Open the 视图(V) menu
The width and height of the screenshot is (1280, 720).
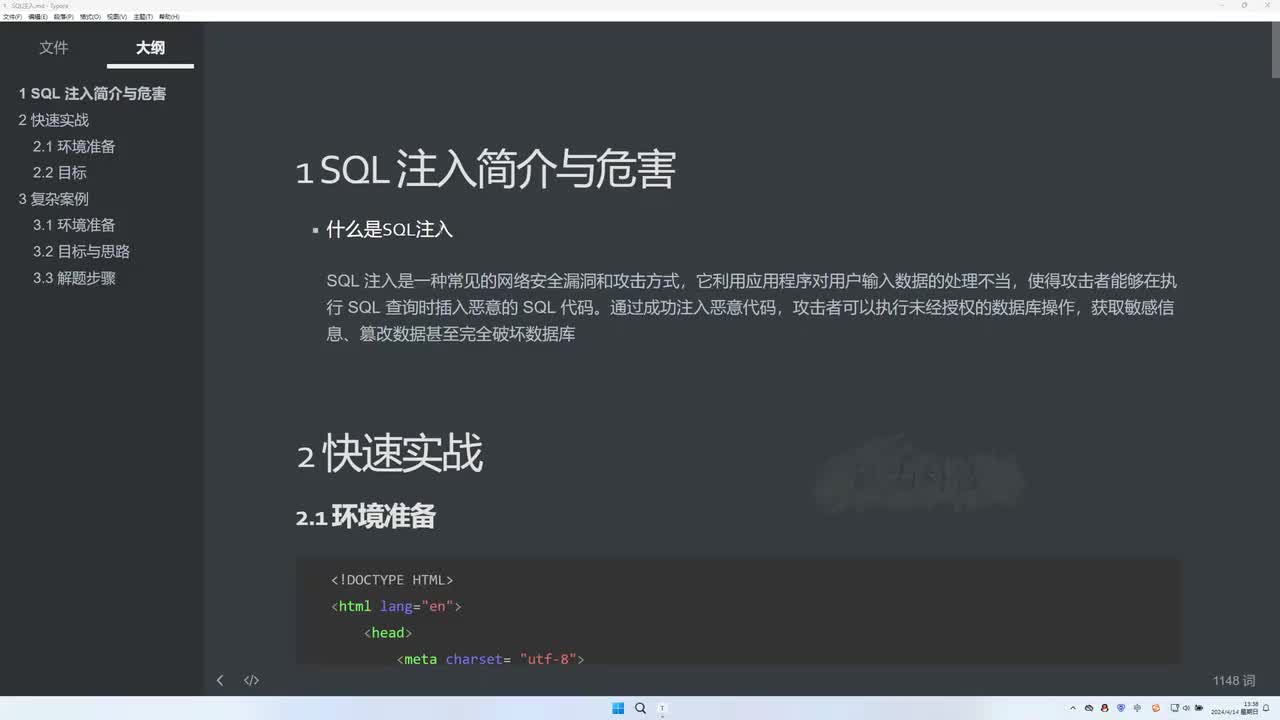(117, 17)
